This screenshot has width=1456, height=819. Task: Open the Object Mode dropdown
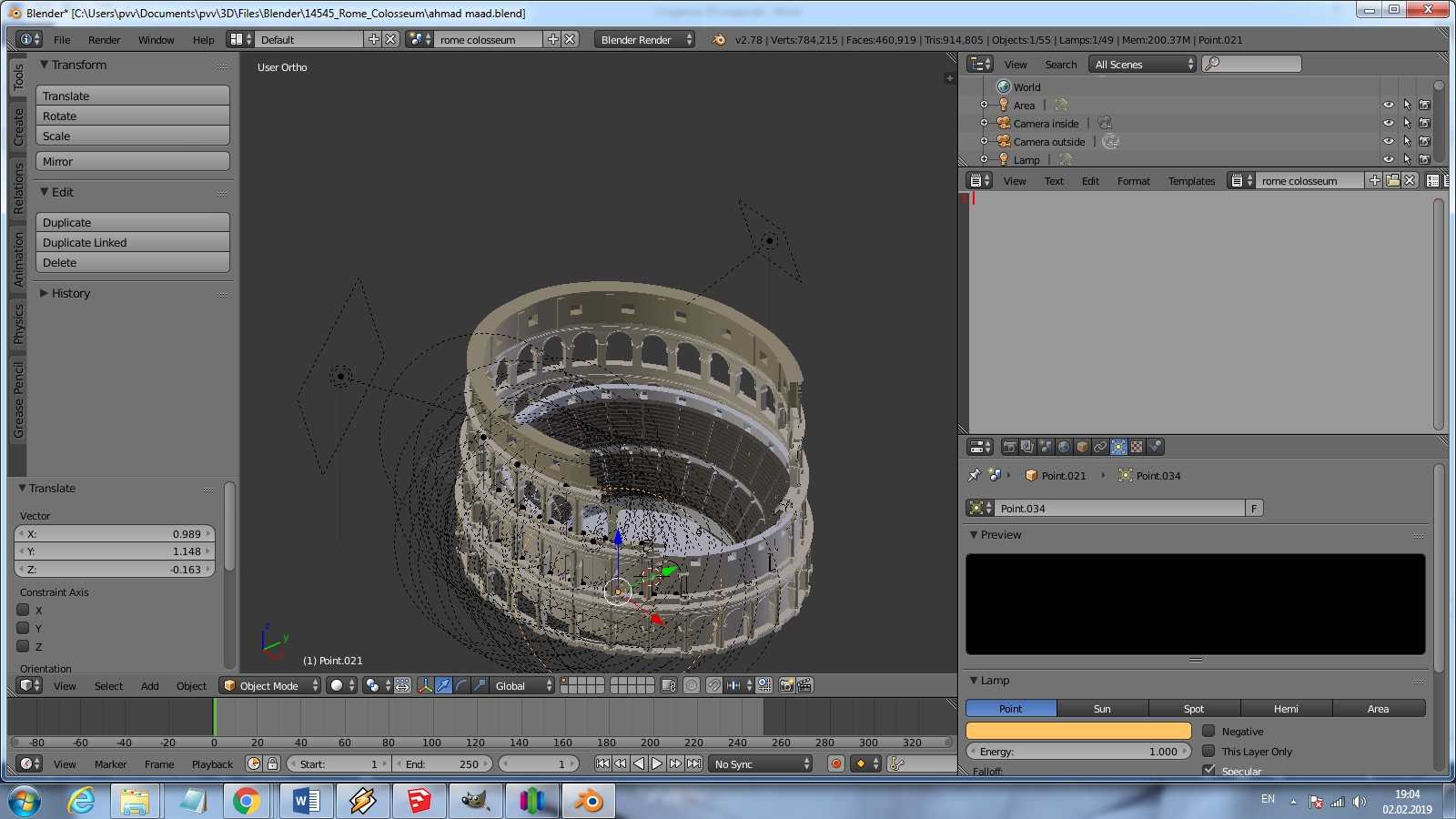pyautogui.click(x=270, y=685)
